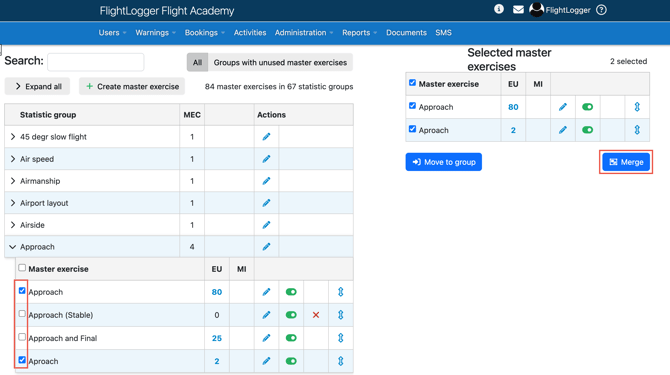Open the Activities menu item

pyautogui.click(x=250, y=32)
